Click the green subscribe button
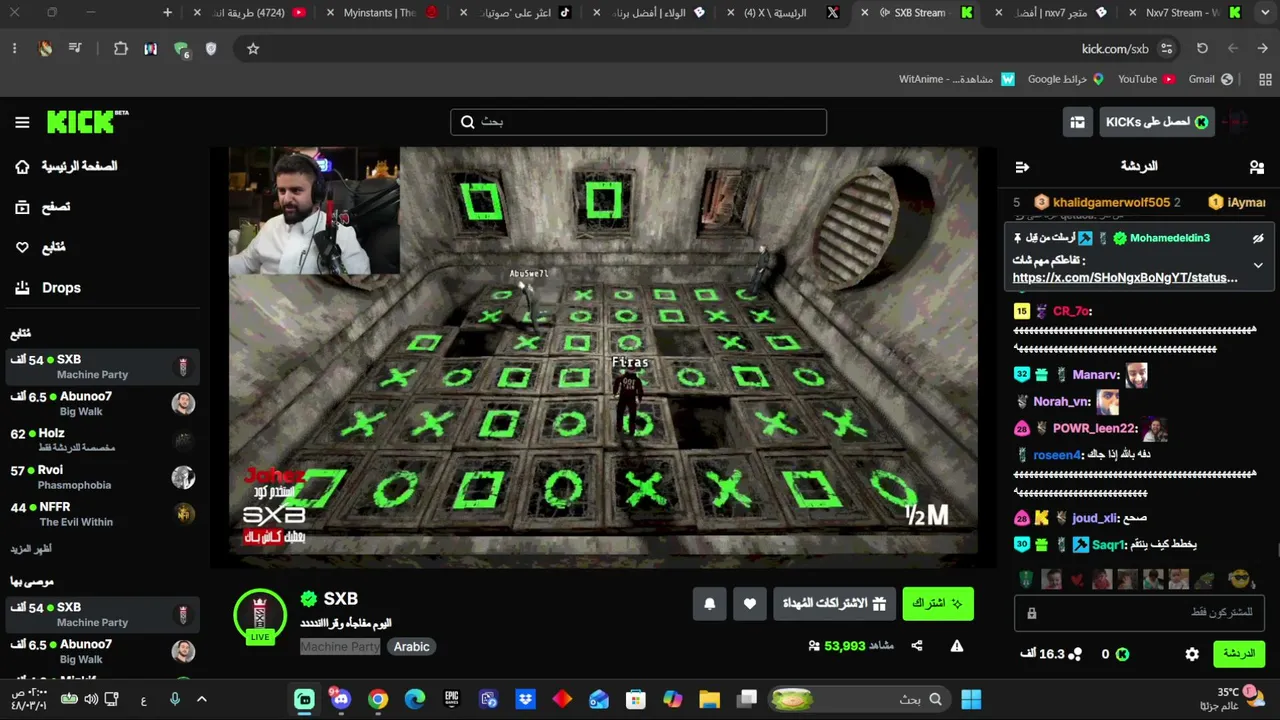1280x720 pixels. tap(938, 604)
